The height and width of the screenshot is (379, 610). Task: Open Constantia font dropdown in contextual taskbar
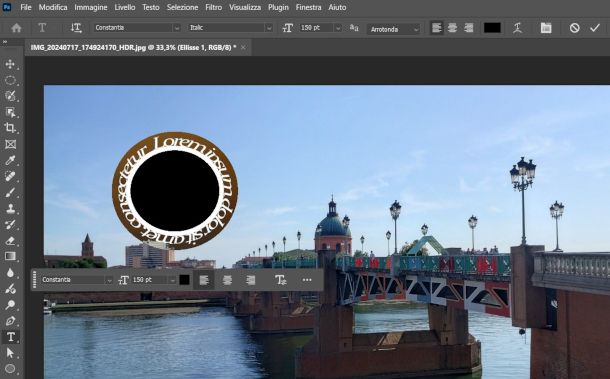point(109,280)
